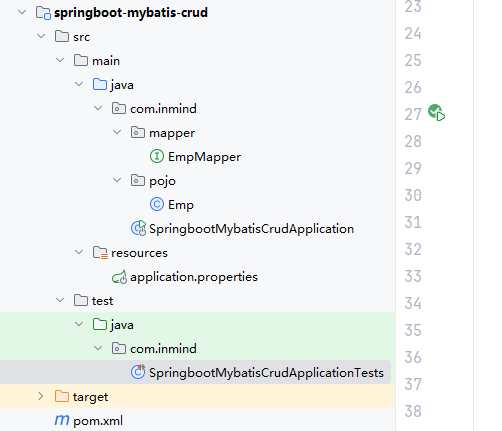Screen dimensions: 502x431
Task: Click the orange target folder icon
Action: (x=62, y=396)
